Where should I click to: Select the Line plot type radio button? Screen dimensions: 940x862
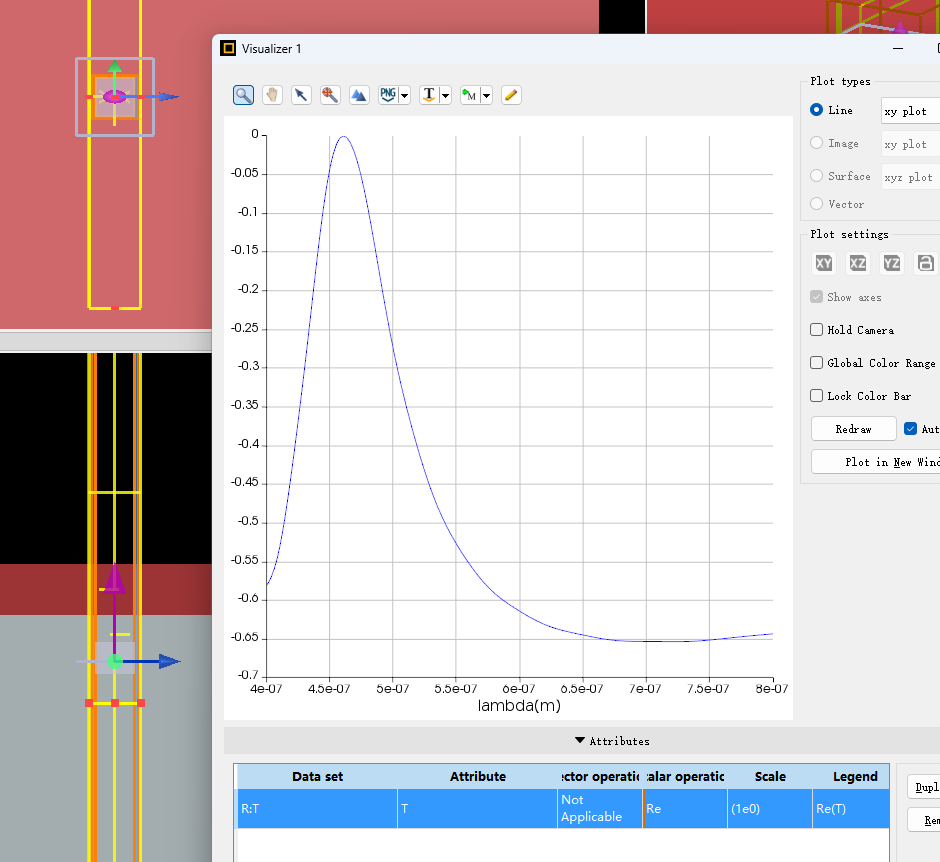(x=817, y=110)
